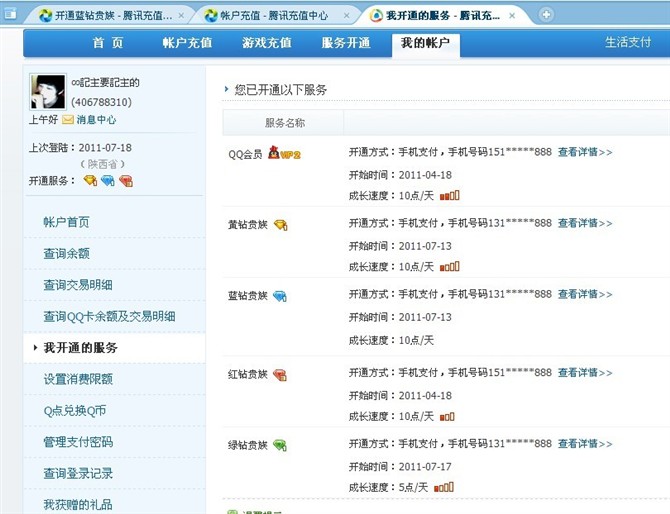The height and width of the screenshot is (514, 670).
Task: Open 游戏充值 in the navigation bar
Action: 267,43
